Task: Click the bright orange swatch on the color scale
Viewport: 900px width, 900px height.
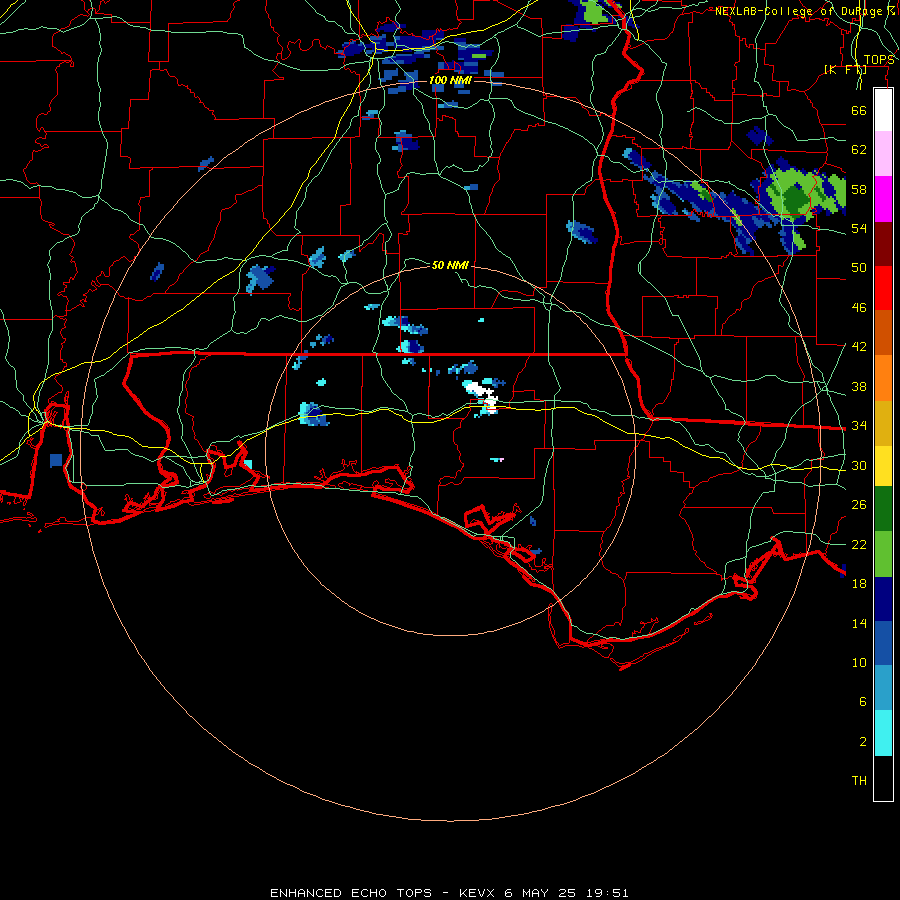Action: click(883, 378)
